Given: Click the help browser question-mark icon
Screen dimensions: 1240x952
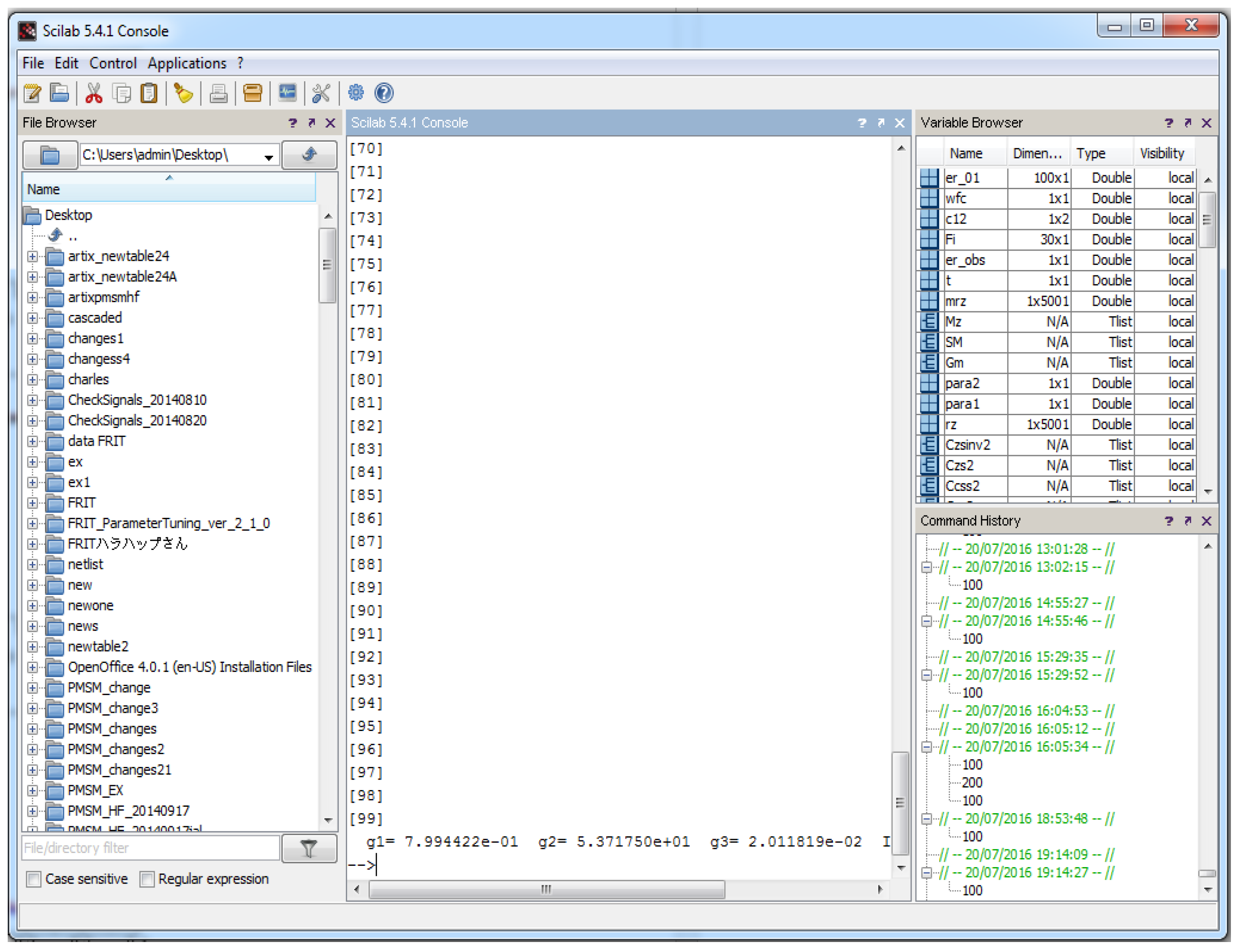Looking at the screenshot, I should pos(384,93).
